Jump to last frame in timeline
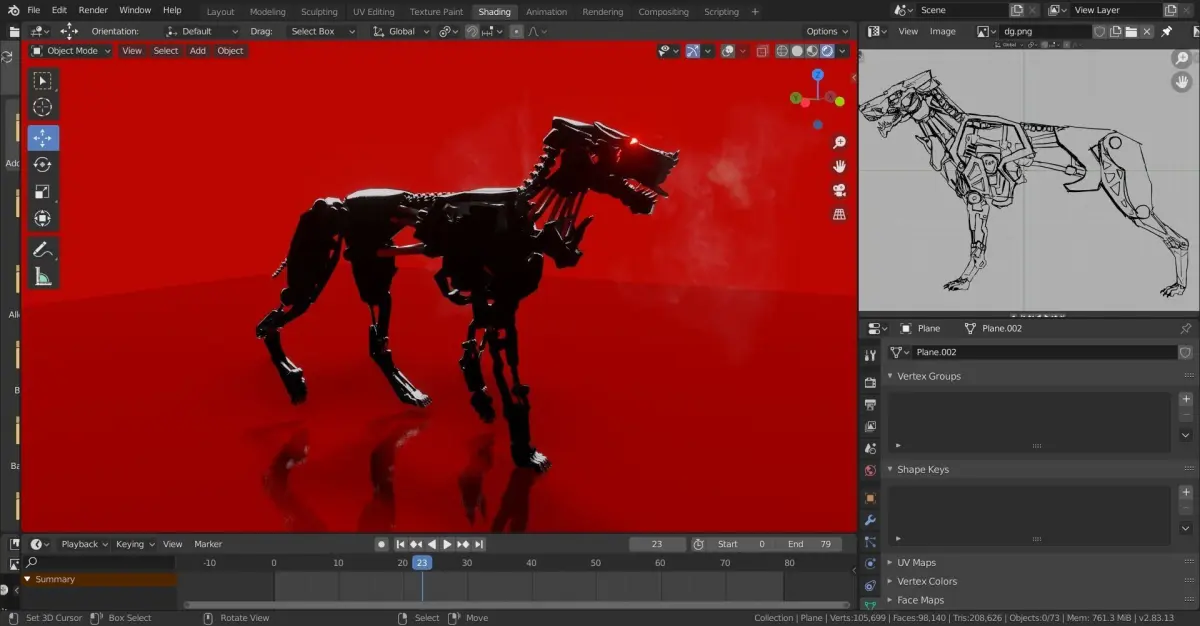Screen dimensions: 1200x626 click(x=480, y=544)
